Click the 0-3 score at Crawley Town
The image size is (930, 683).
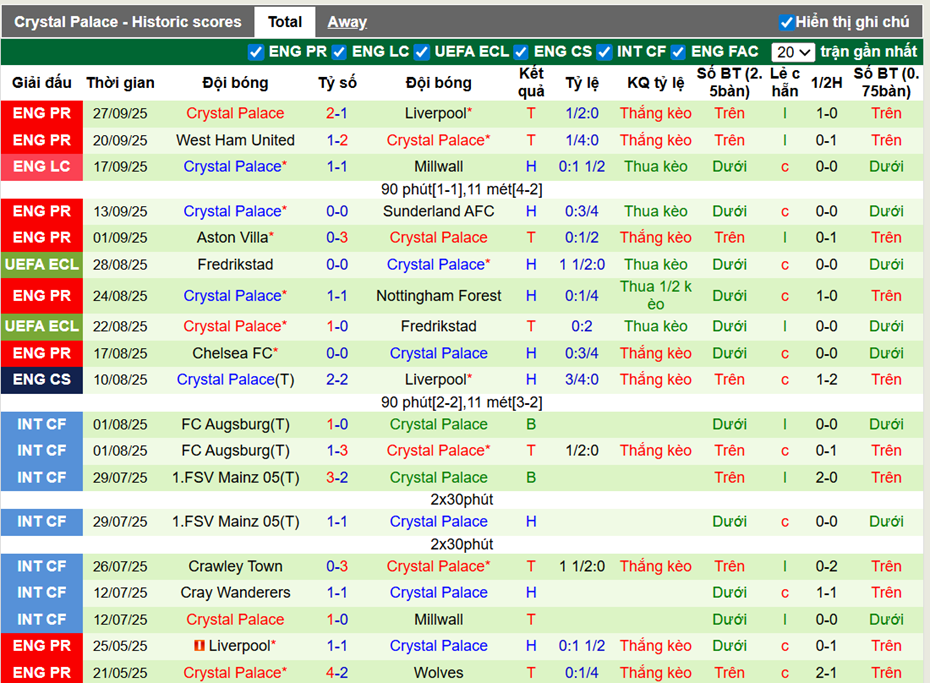pyautogui.click(x=337, y=566)
